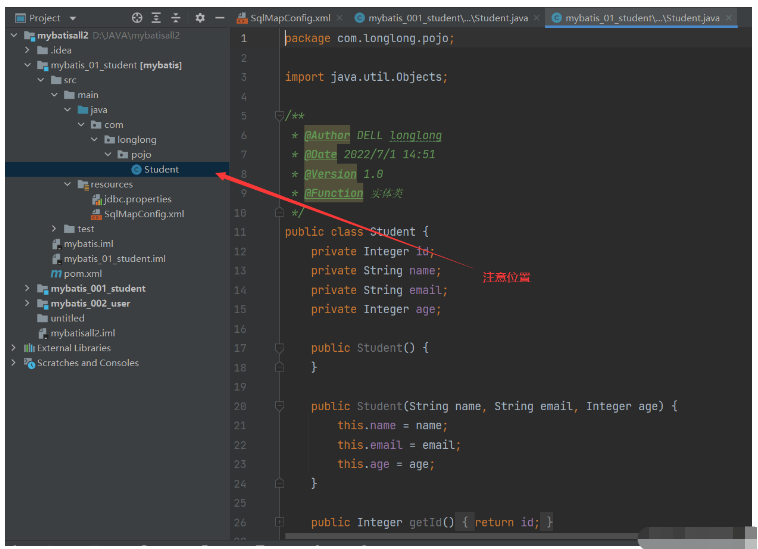Viewport: 758px width, 549px height.
Task: Expand the External Libraries node
Action: point(13,348)
